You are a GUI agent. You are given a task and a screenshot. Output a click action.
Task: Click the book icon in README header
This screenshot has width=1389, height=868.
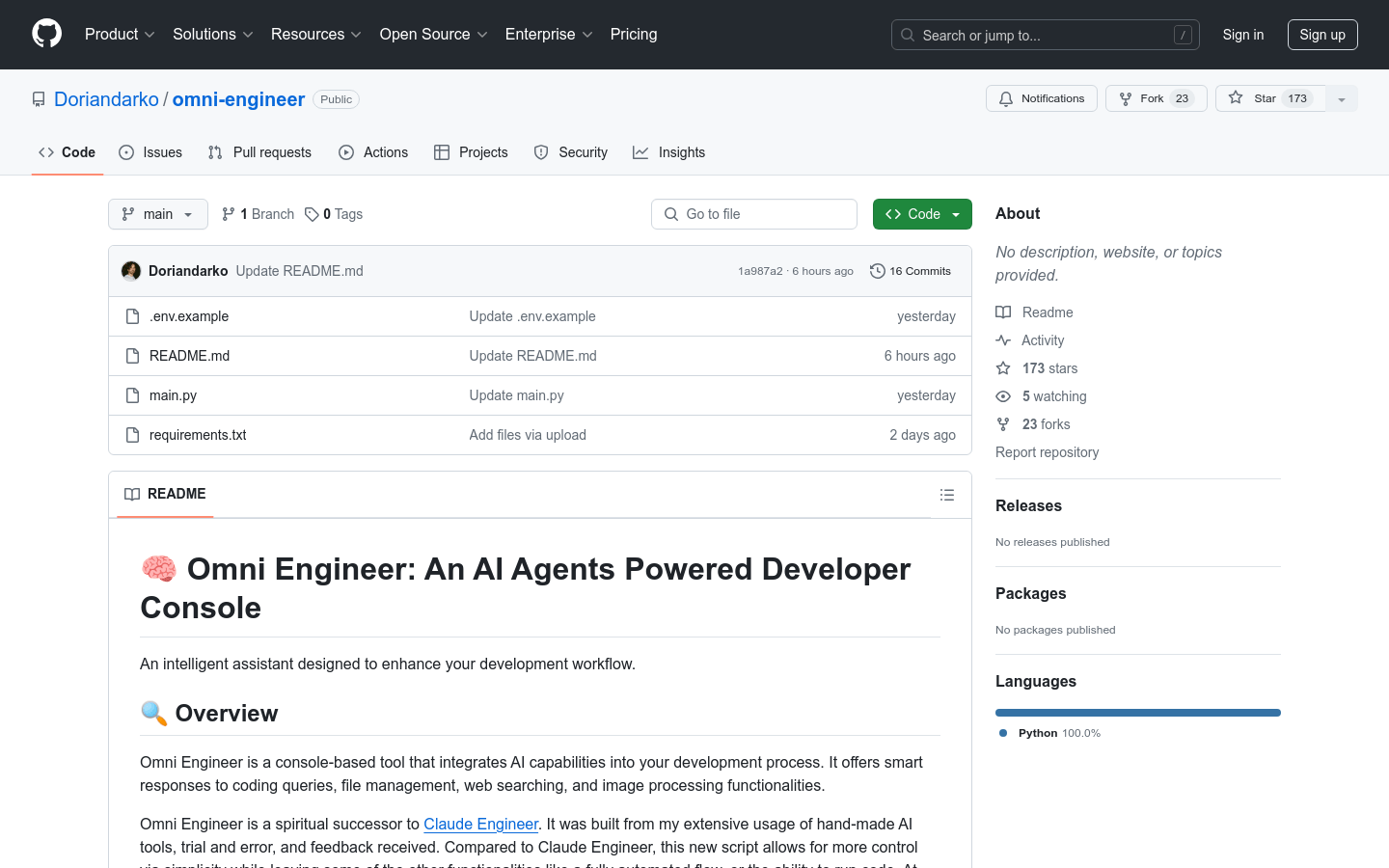(x=132, y=494)
